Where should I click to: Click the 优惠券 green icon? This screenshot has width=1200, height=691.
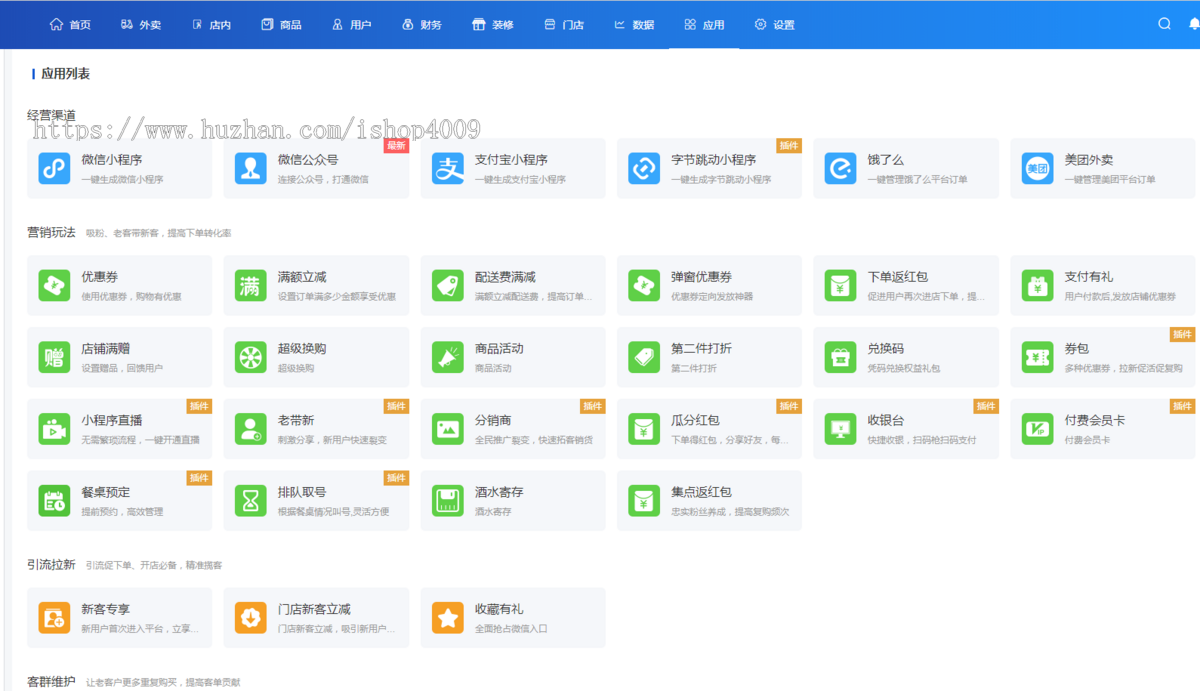pos(54,286)
